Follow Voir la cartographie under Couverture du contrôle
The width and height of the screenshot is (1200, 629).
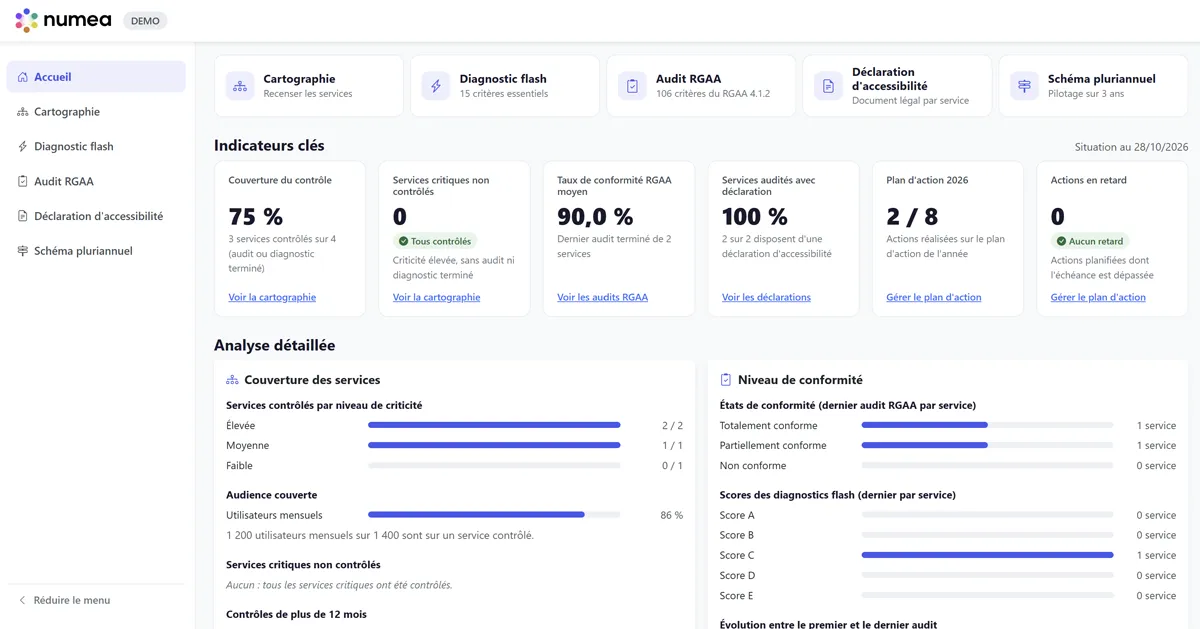point(272,297)
